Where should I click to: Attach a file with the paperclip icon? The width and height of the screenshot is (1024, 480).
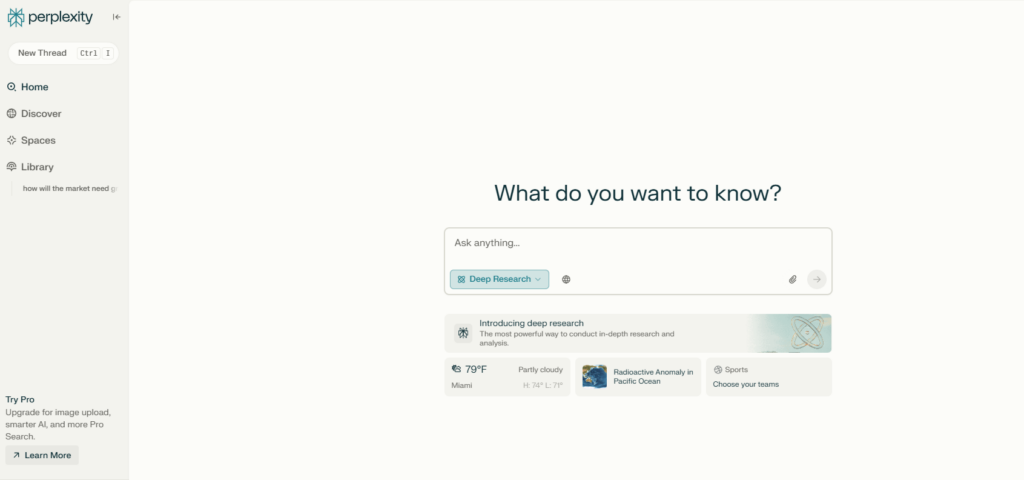(792, 280)
